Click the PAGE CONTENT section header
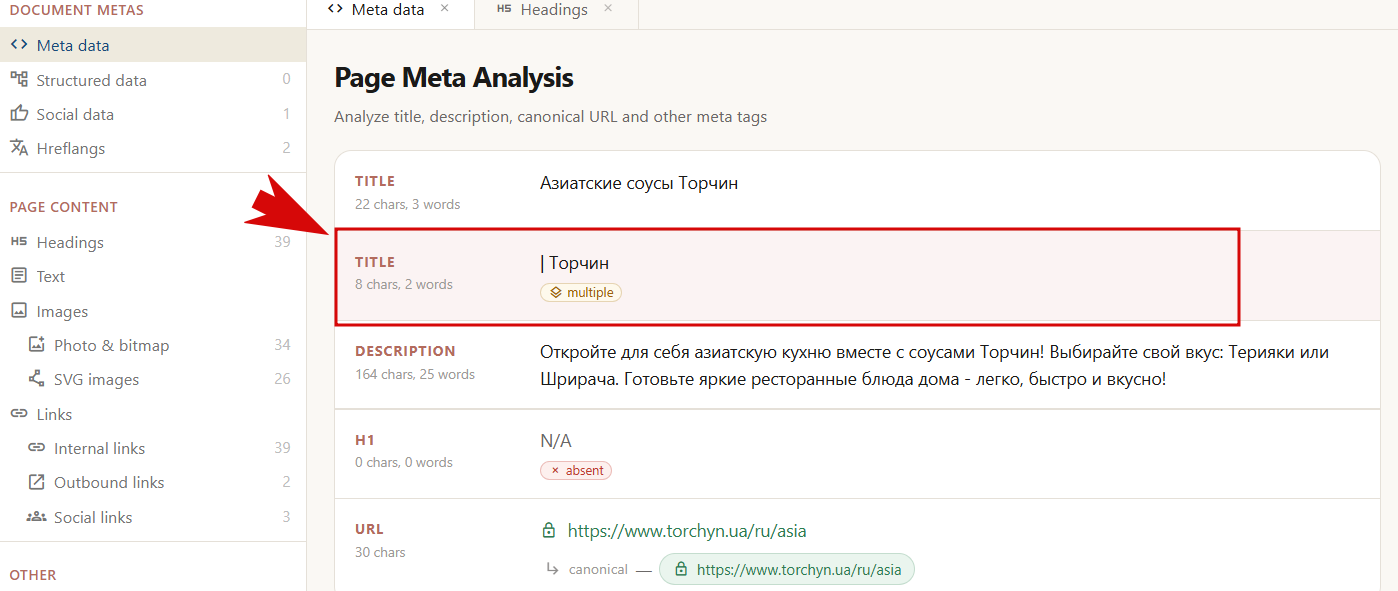 click(x=64, y=207)
